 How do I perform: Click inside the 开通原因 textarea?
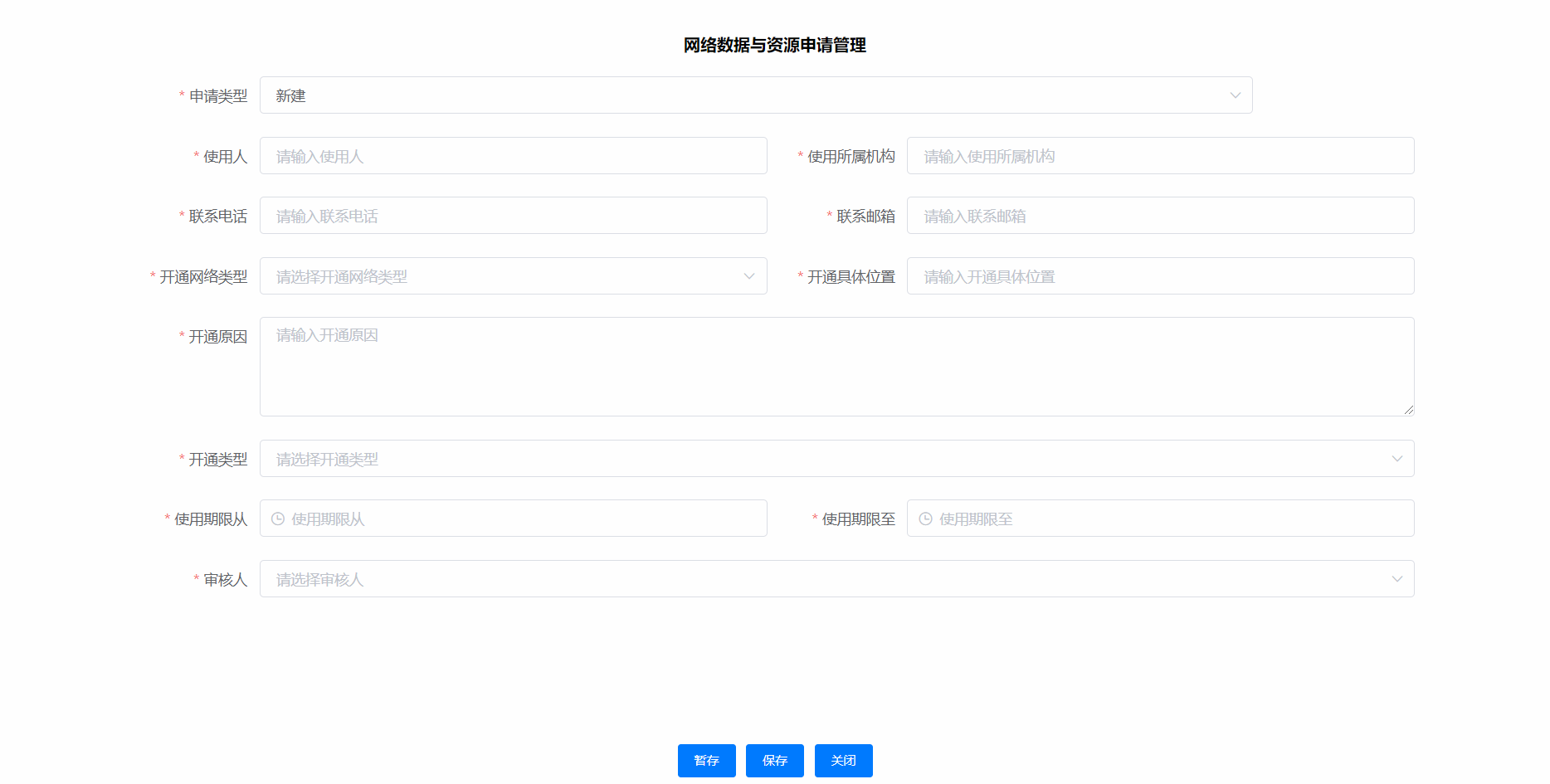click(836, 367)
